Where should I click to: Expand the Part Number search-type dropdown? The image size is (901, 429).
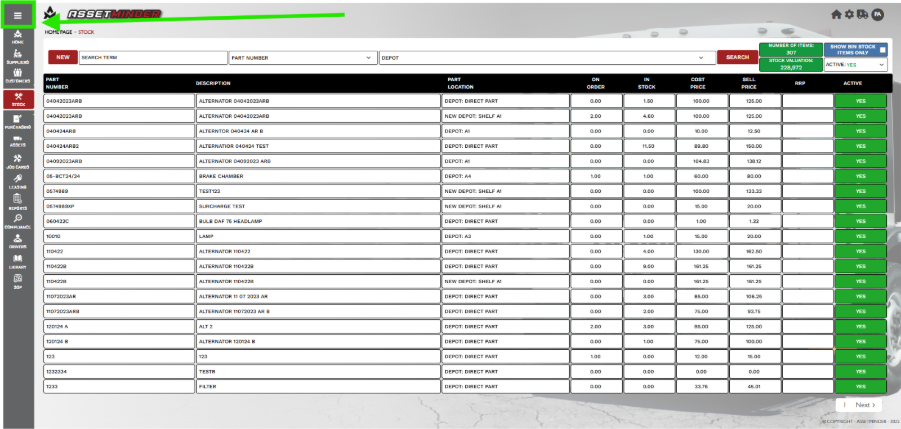[x=302, y=57]
